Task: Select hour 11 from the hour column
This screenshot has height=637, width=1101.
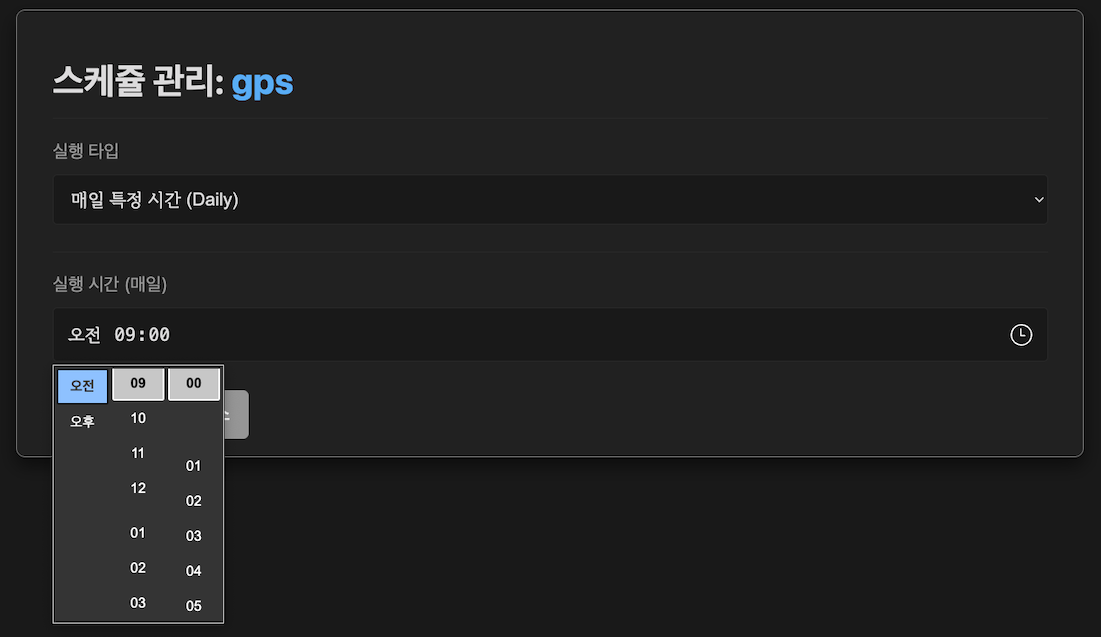Action: point(137,453)
